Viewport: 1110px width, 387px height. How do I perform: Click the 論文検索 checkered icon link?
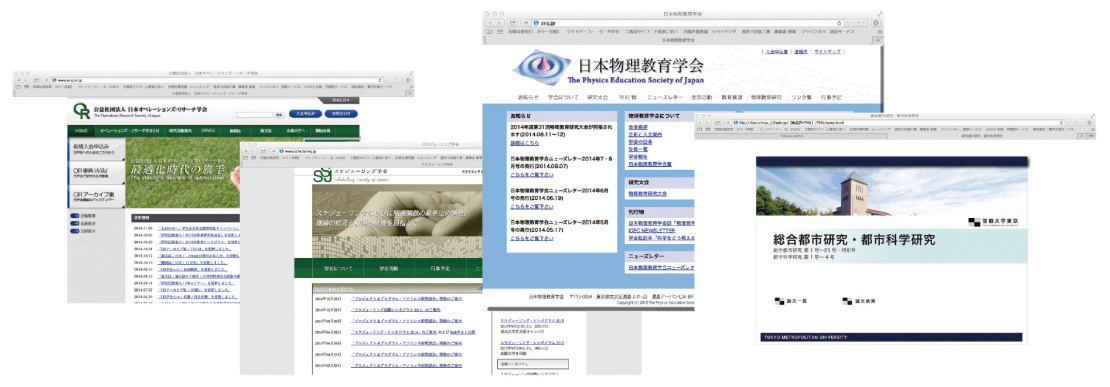point(859,301)
